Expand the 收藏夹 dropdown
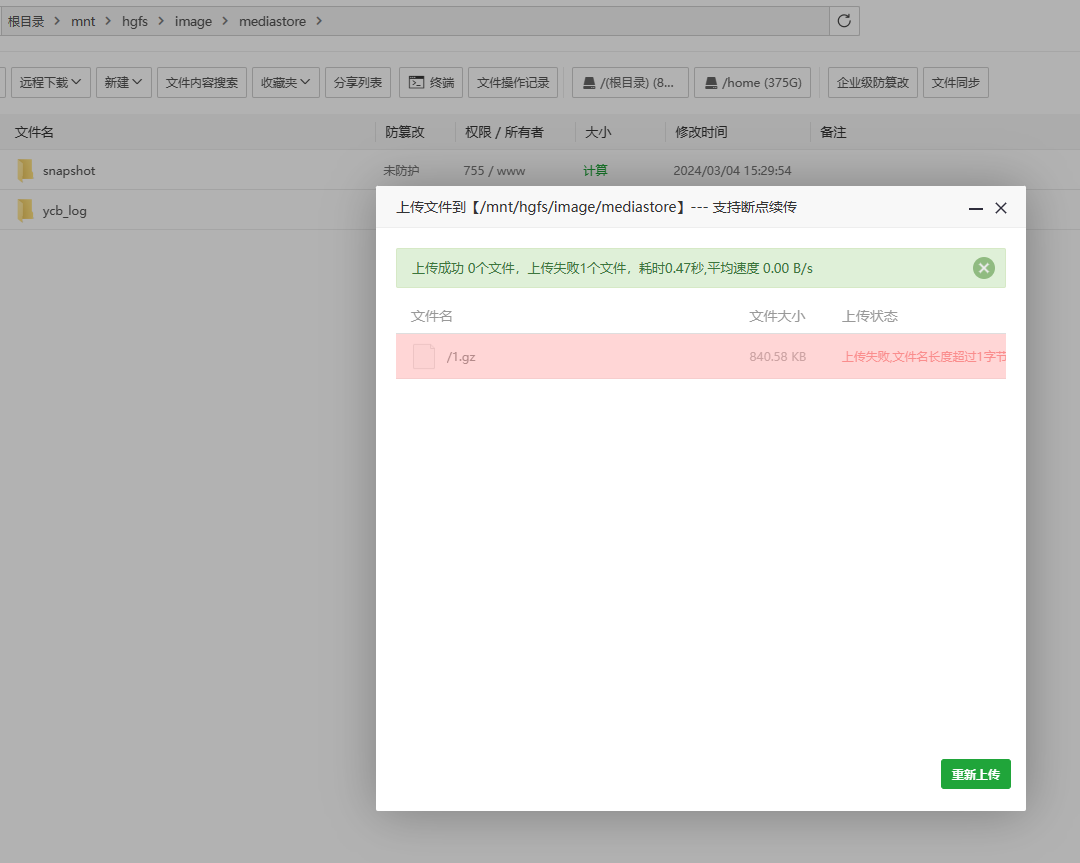 [x=285, y=83]
